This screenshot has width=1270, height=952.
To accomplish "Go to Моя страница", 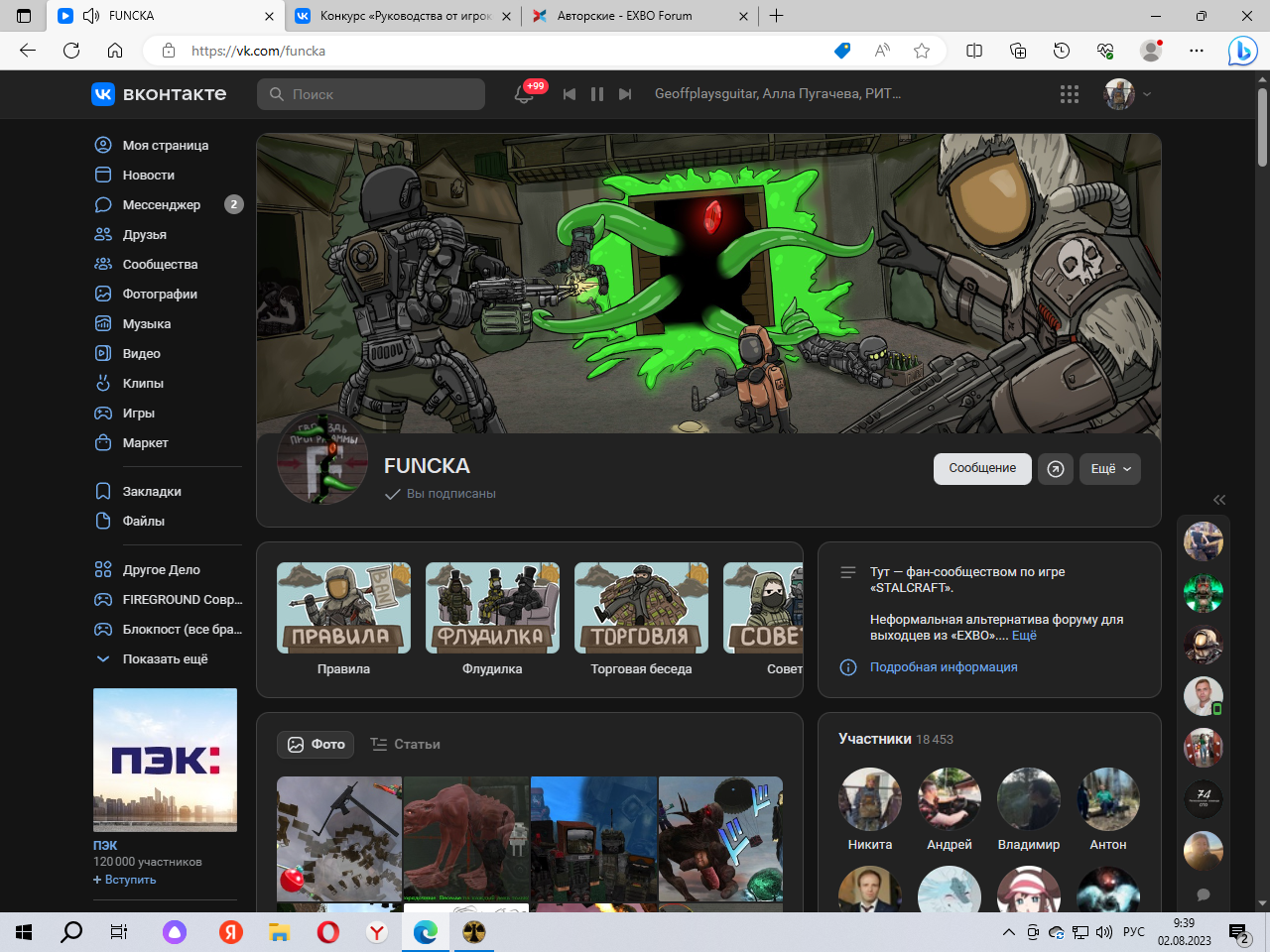I will 167,145.
